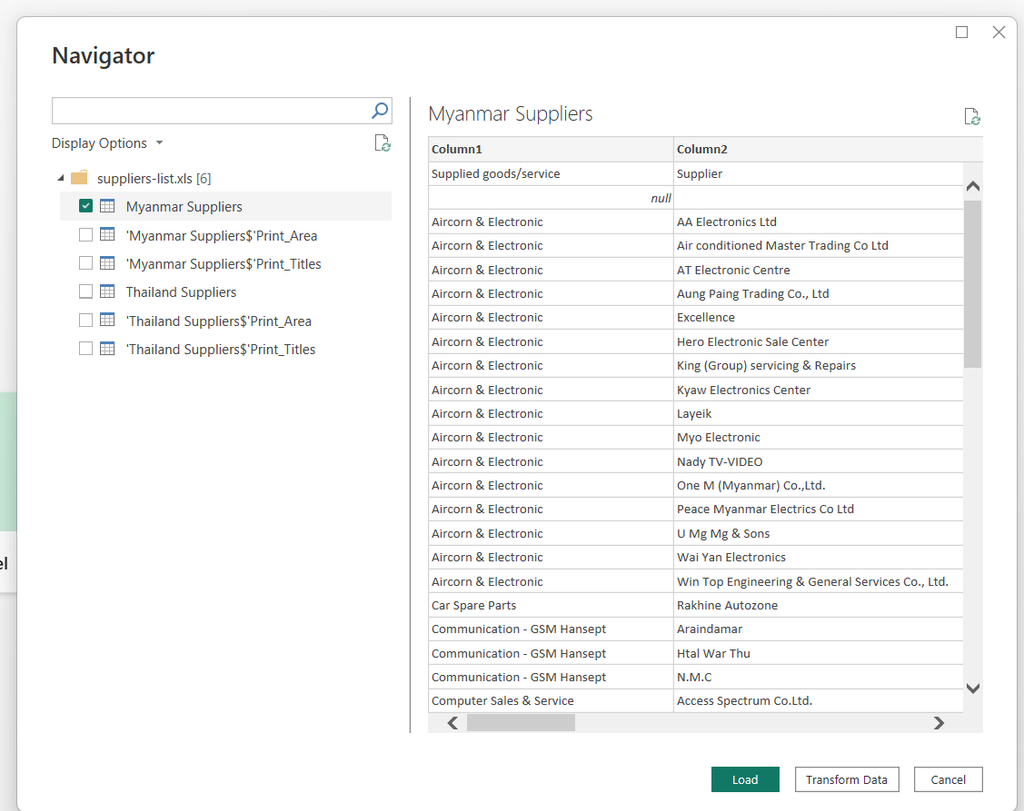Click the 'Computer Sales & Service' cell
This screenshot has width=1024, height=811.
[551, 701]
